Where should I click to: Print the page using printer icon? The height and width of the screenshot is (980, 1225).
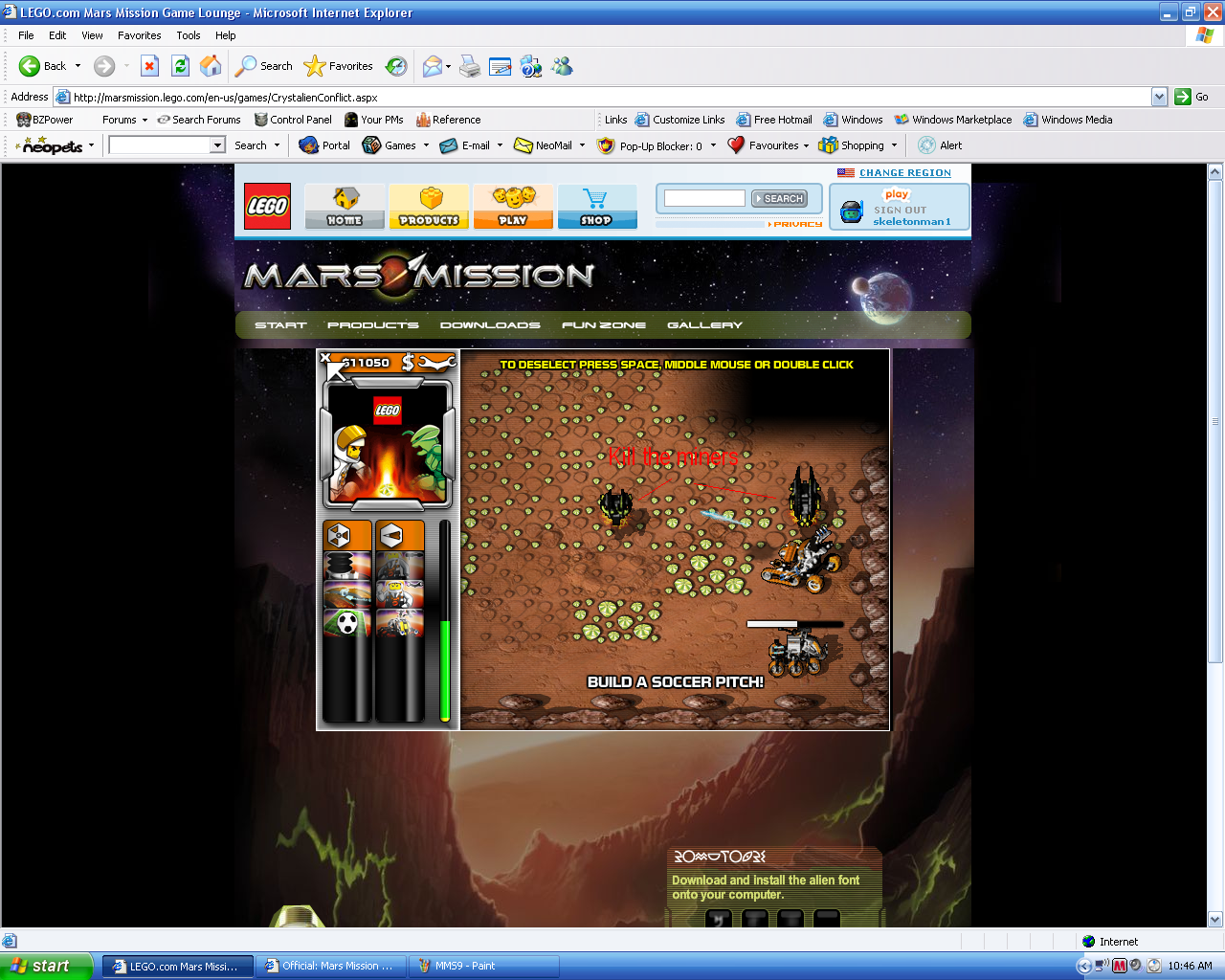tap(470, 66)
